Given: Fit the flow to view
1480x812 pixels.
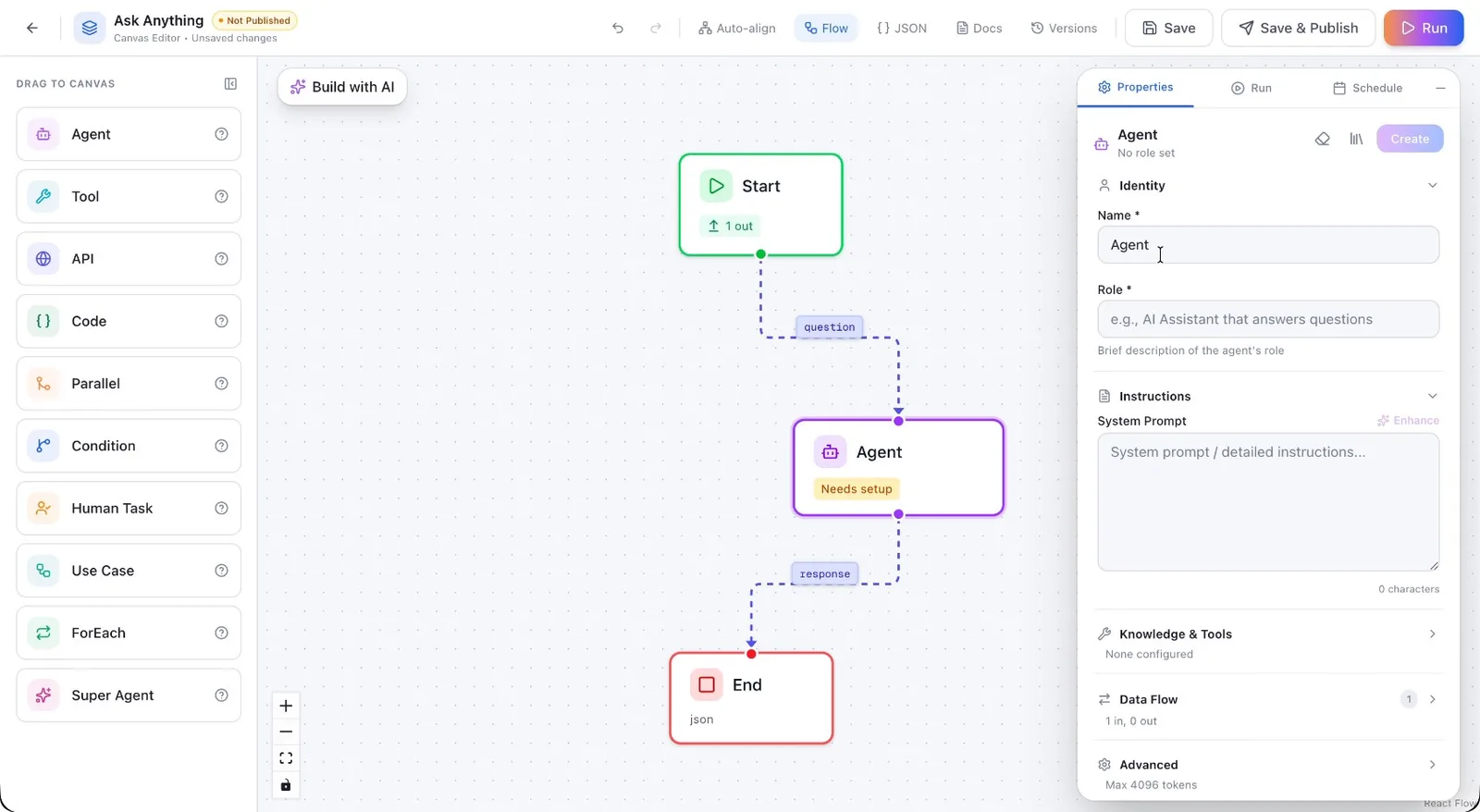Looking at the screenshot, I should point(286,758).
